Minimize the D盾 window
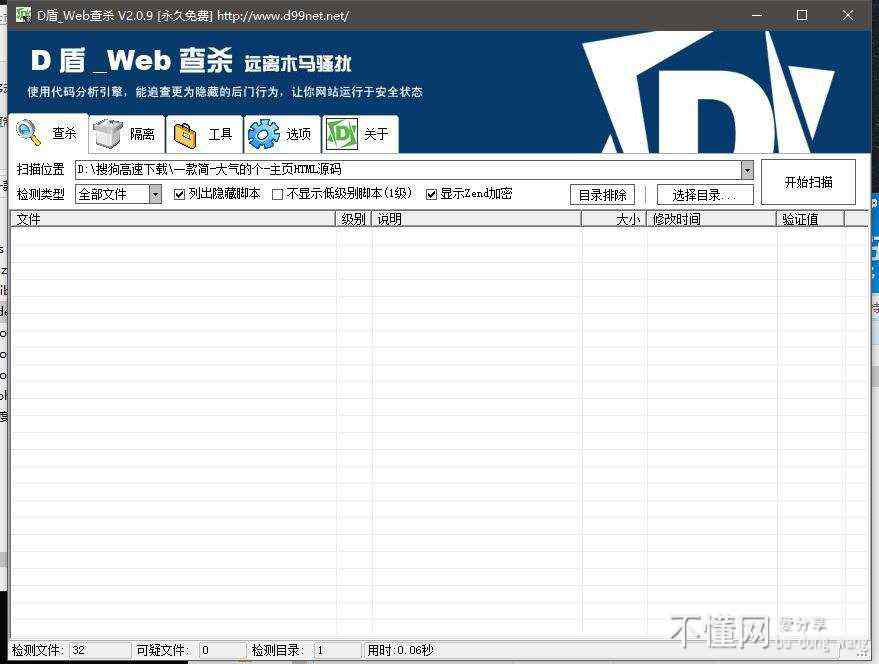879x664 pixels. [757, 15]
